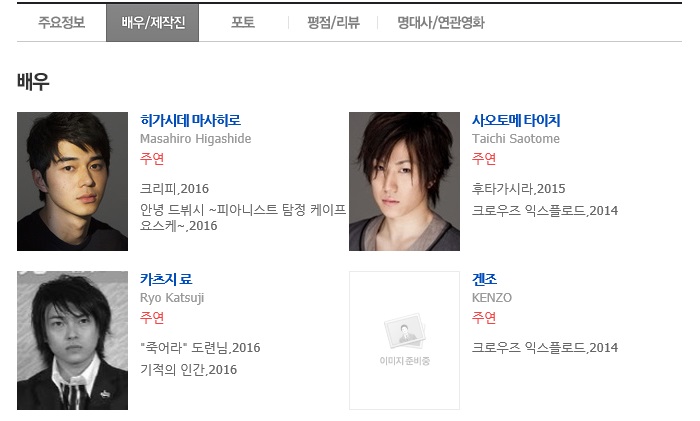Viewport: 700px width, 421px height.
Task: Open the movie 크리피,2016
Action: pos(175,188)
